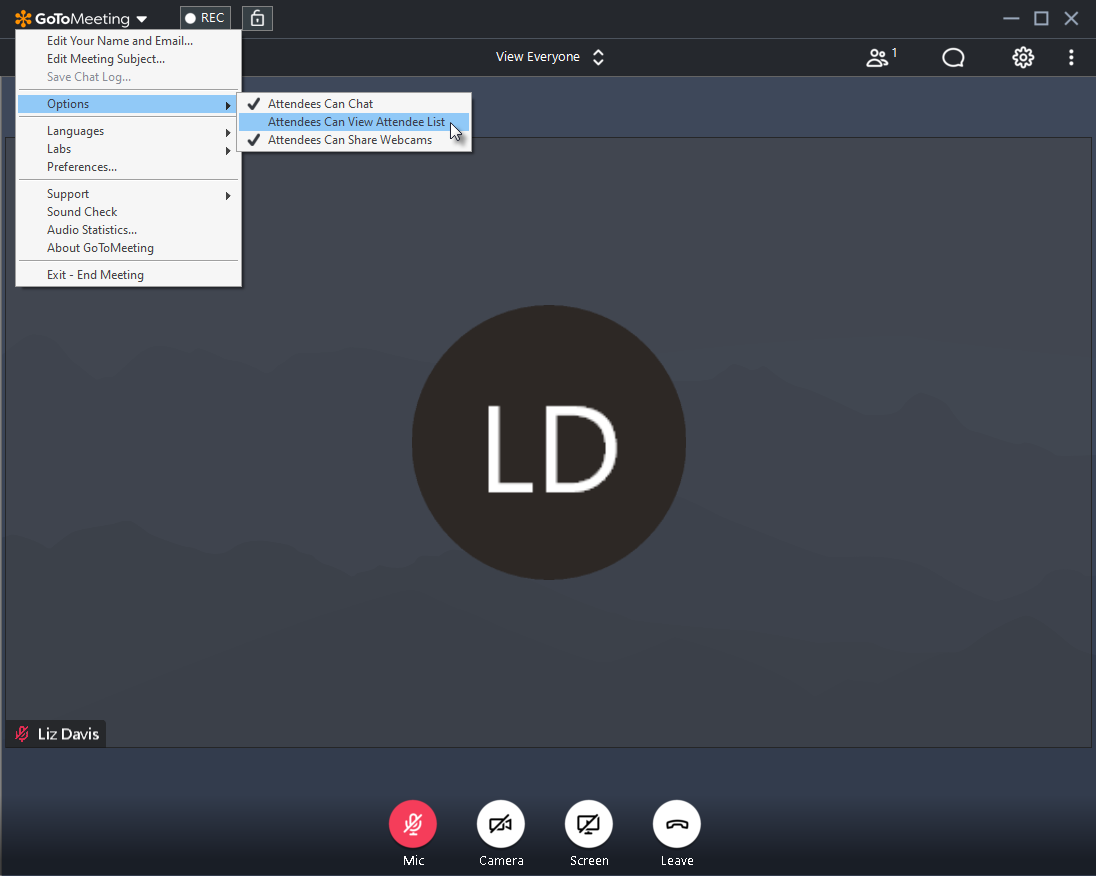Expand the Labs submenu
The height and width of the screenshot is (876, 1096).
60,149
